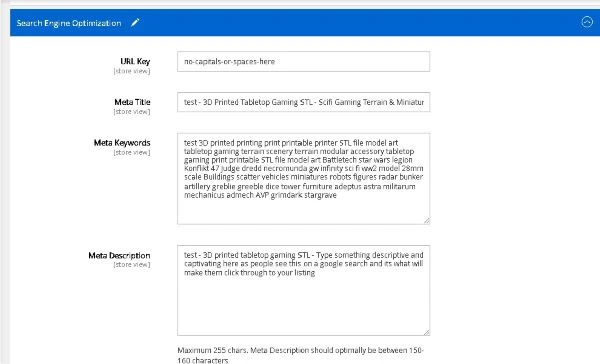
Task: Click [store view] under Meta Keywords
Action: pyautogui.click(x=132, y=153)
